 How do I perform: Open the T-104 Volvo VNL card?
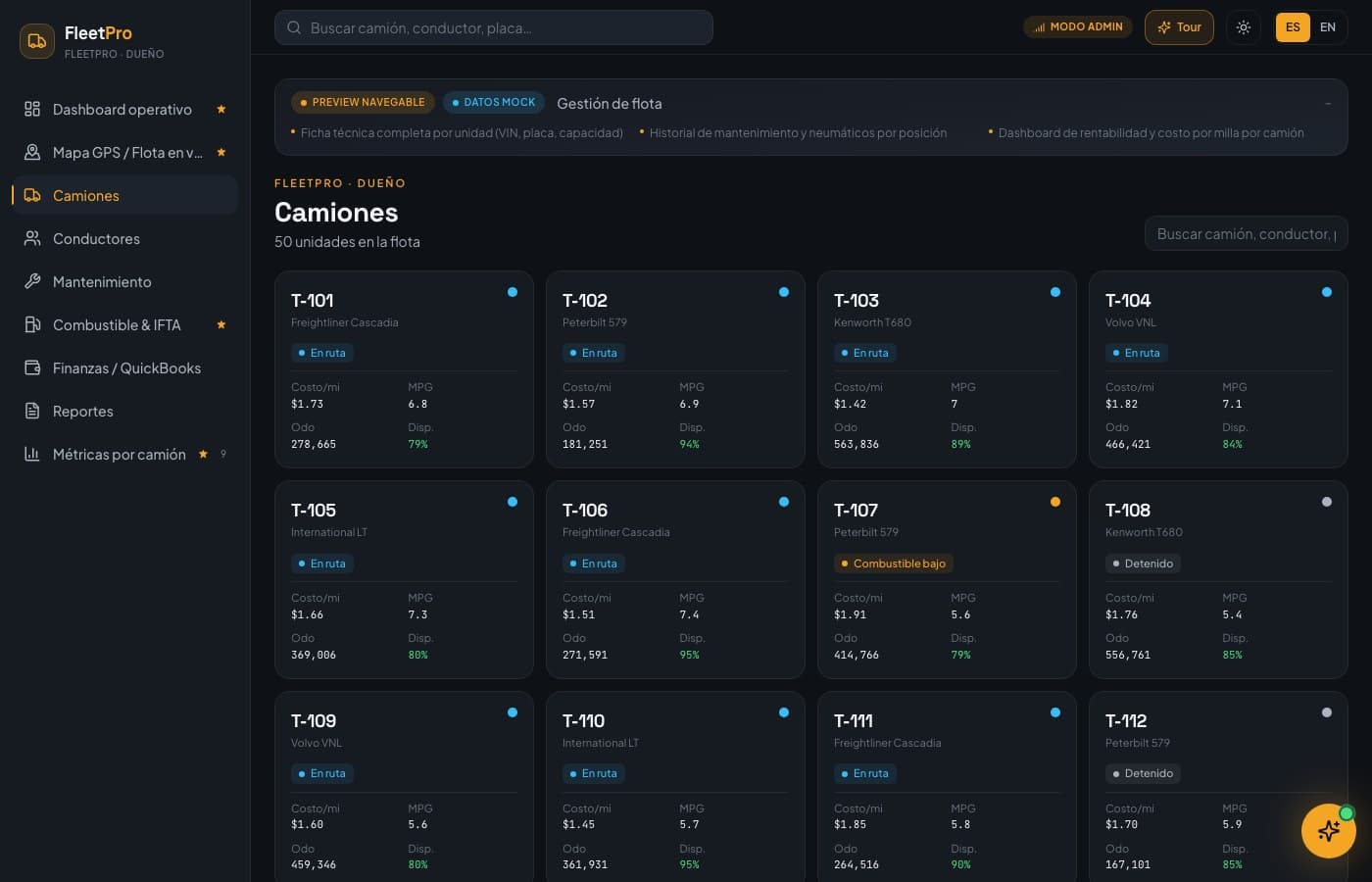coord(1218,369)
